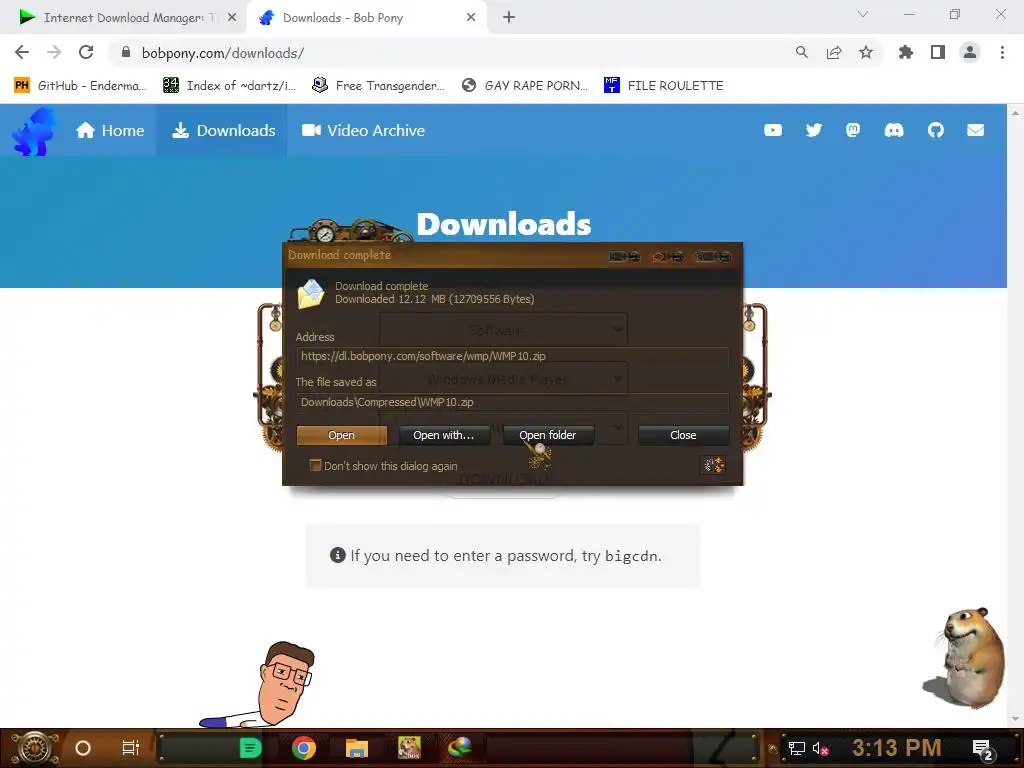Open the Twitter profile link
The height and width of the screenshot is (768, 1024).
click(814, 131)
